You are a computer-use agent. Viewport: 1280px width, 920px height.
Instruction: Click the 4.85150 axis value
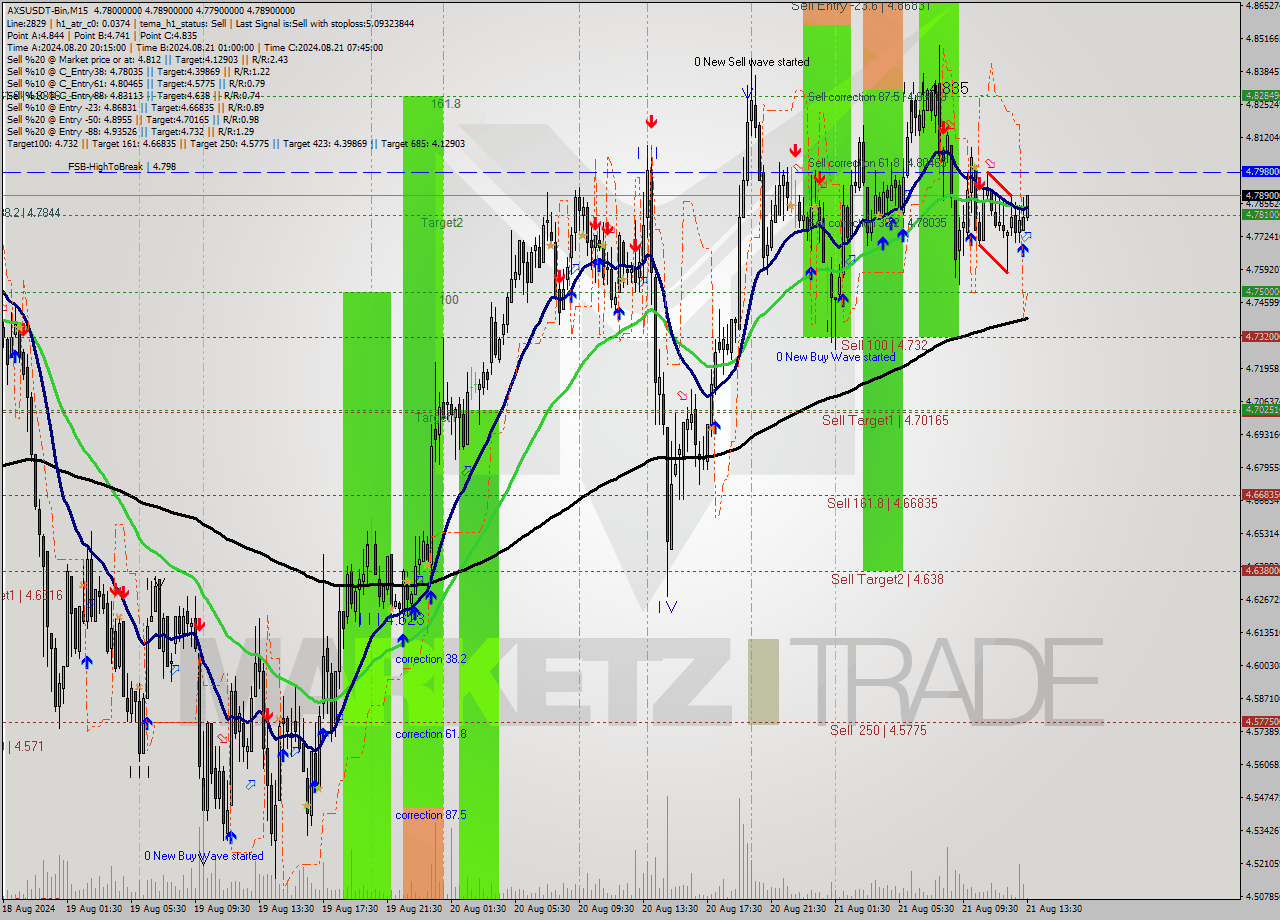click(1261, 39)
